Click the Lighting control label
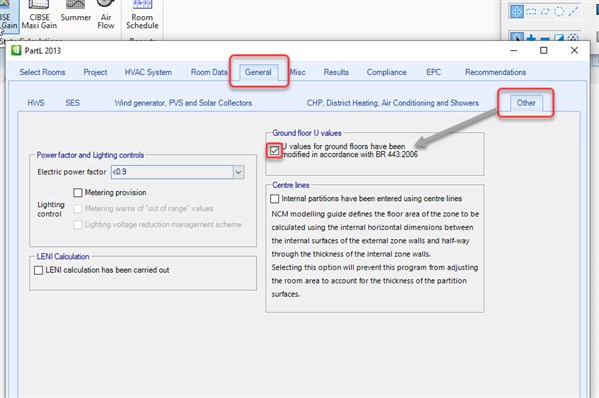 (51, 209)
